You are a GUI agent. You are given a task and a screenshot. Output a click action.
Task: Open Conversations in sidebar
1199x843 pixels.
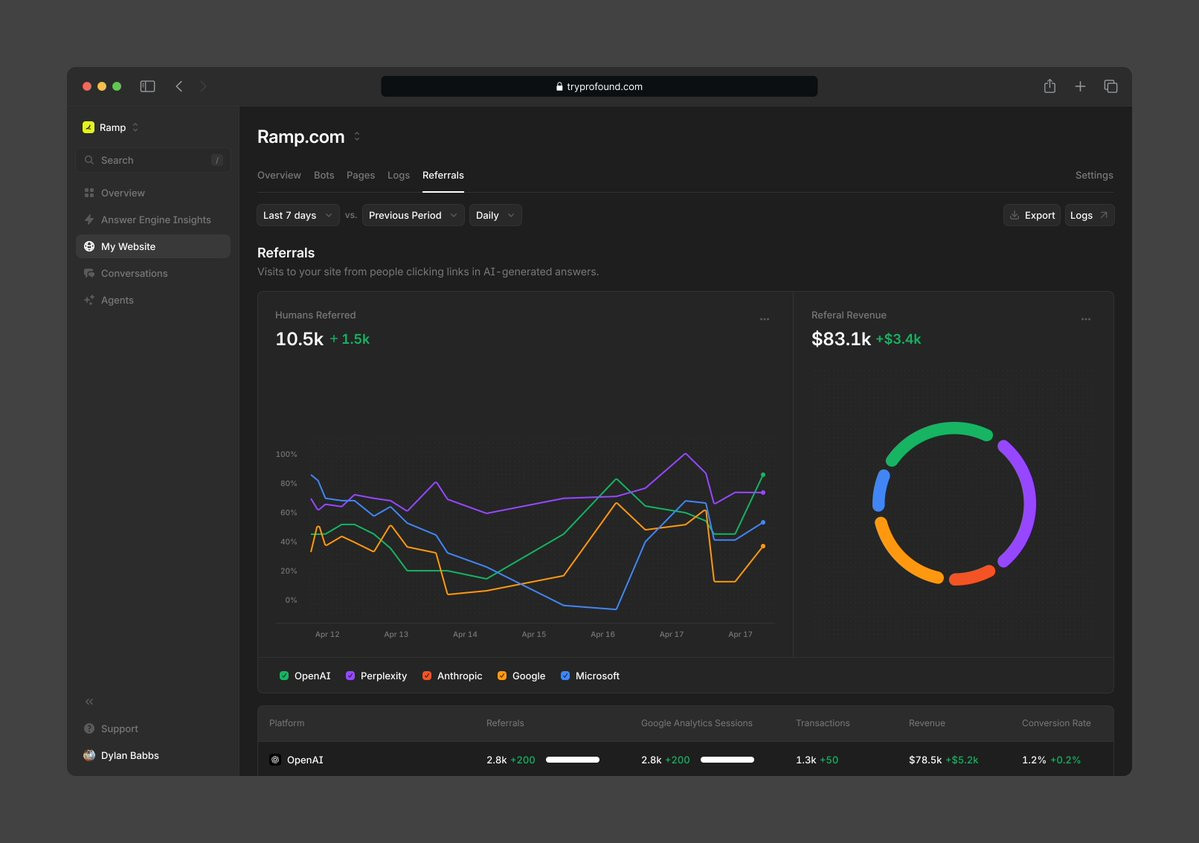pyautogui.click(x=153, y=273)
